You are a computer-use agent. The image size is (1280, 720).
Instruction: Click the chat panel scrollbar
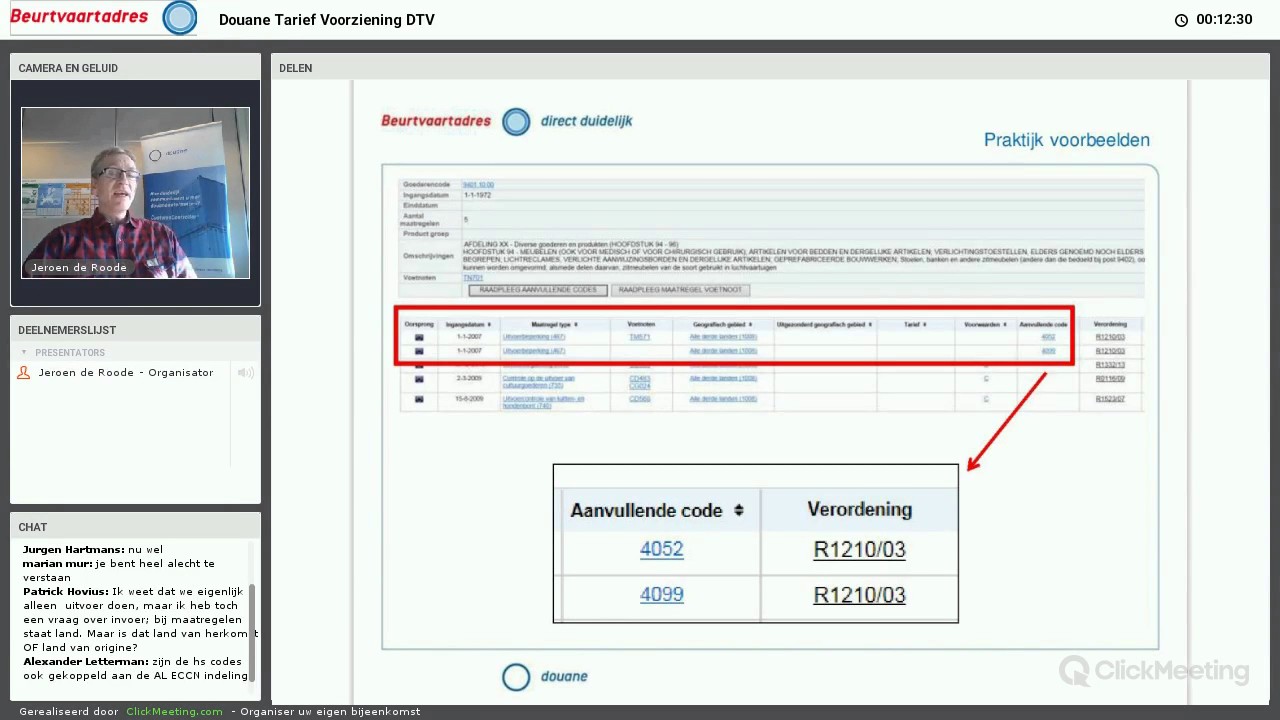click(253, 632)
